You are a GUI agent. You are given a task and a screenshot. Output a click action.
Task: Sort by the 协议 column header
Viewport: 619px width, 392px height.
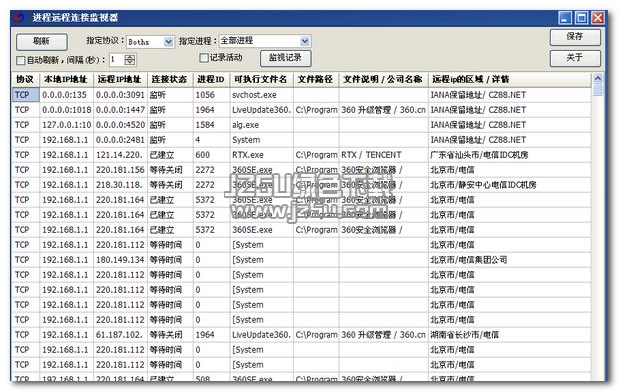(26, 79)
